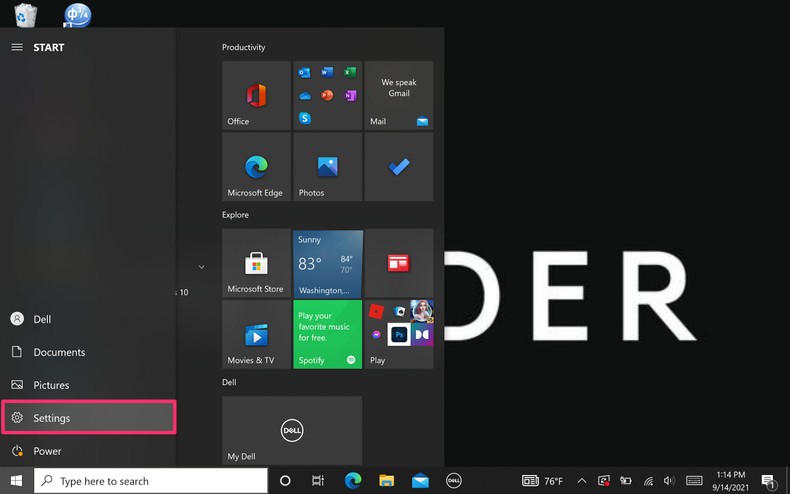The height and width of the screenshot is (494, 790).
Task: Open Movies & TV tile
Action: click(256, 334)
